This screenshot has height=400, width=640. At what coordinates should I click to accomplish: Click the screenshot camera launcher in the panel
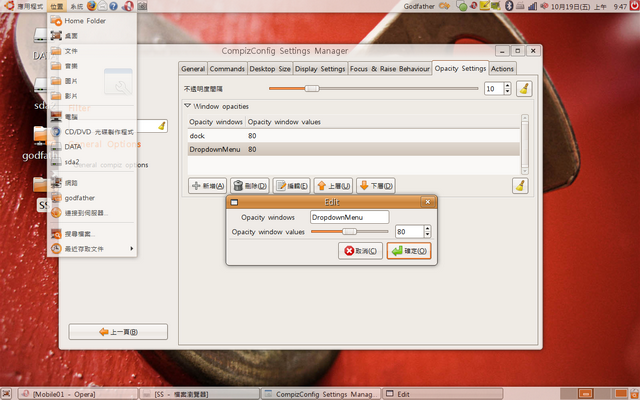[x=142, y=6]
